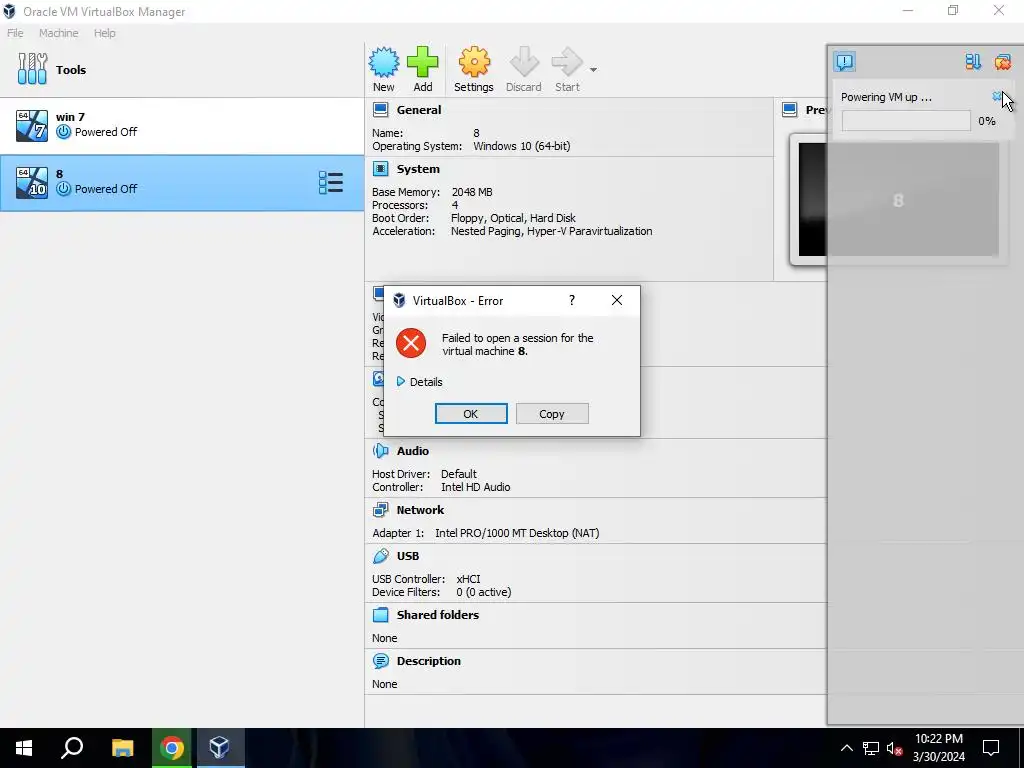The height and width of the screenshot is (768, 1024).
Task: Open the Help menu
Action: point(104,33)
